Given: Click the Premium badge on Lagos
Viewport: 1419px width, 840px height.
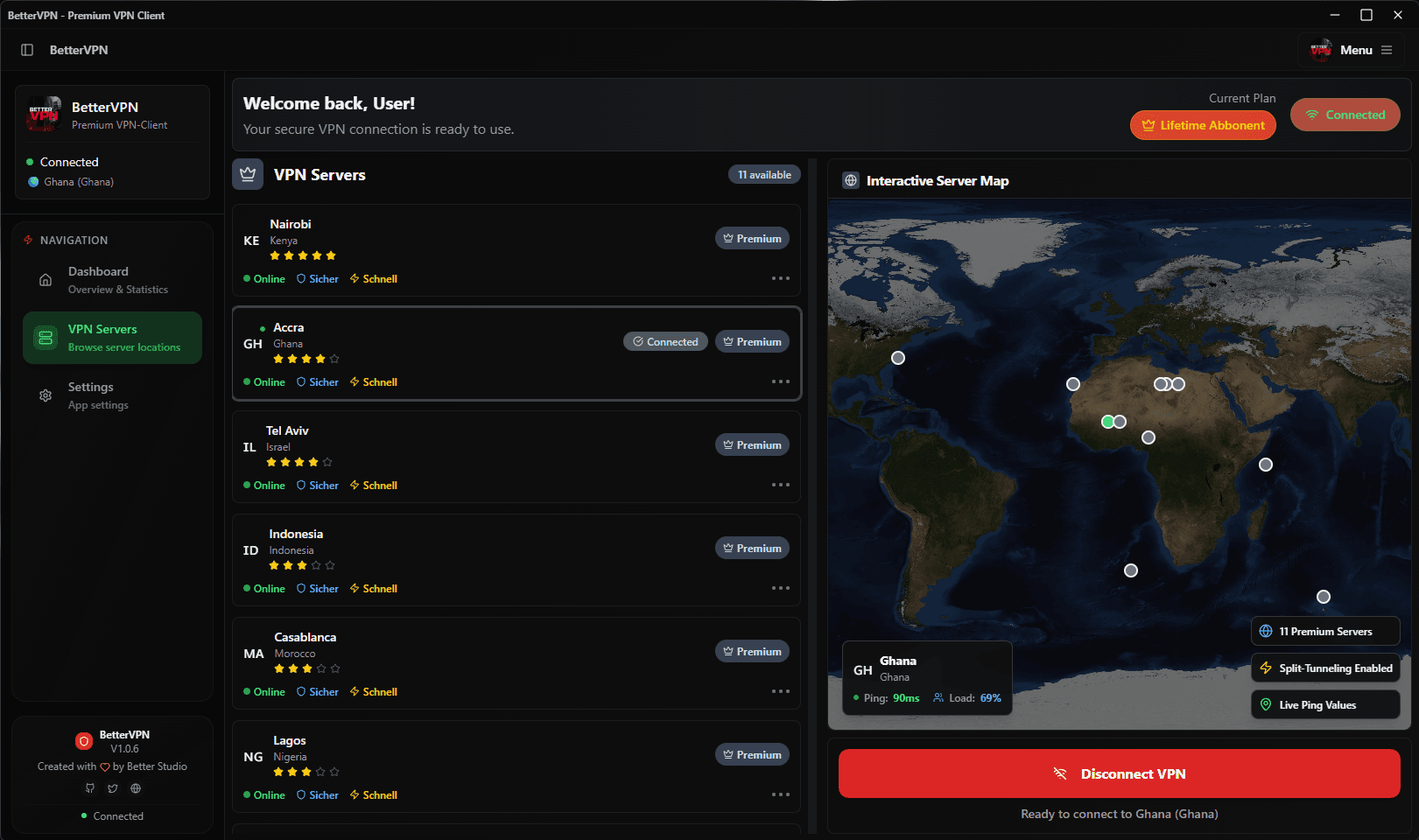Looking at the screenshot, I should pos(752,754).
